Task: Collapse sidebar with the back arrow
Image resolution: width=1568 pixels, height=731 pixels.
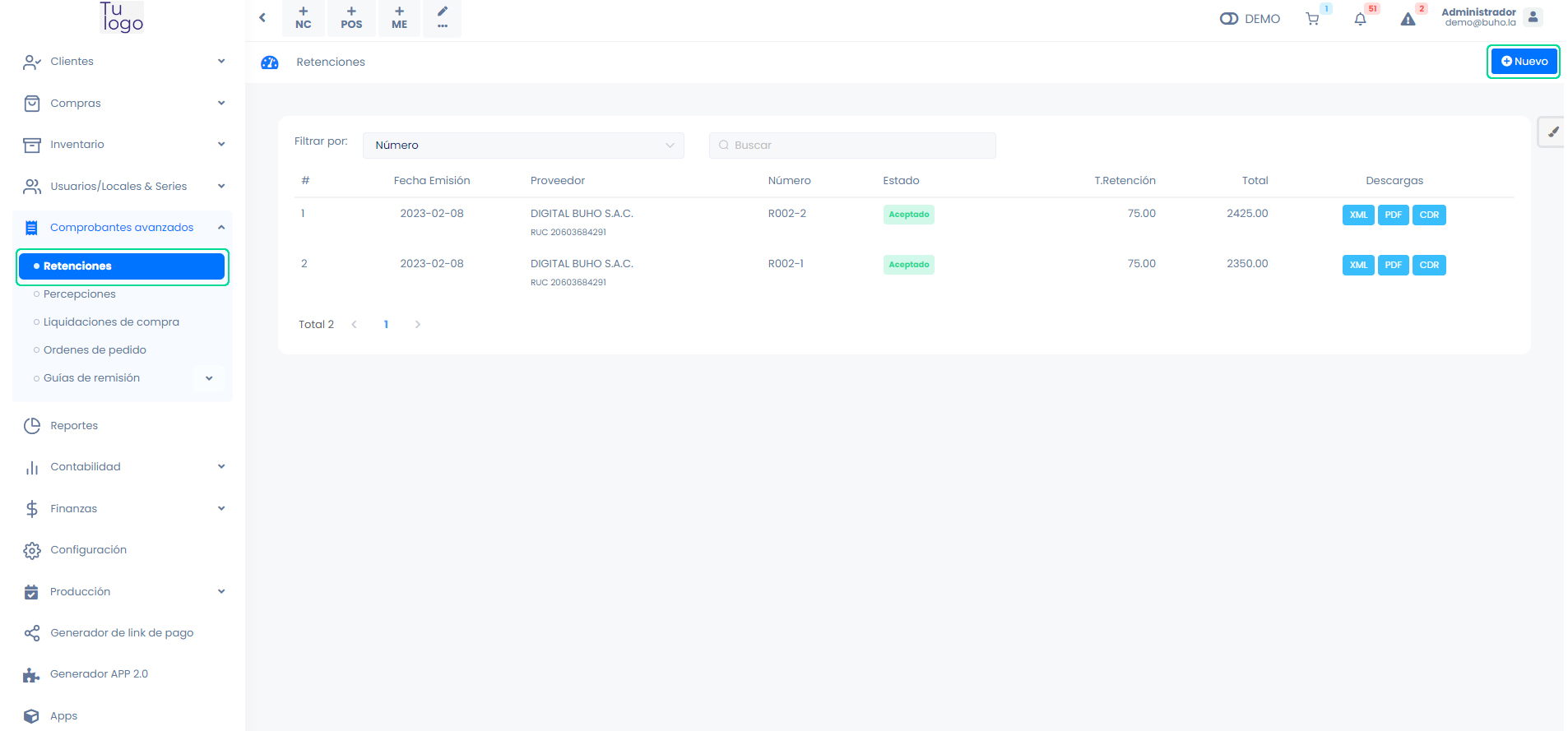Action: [262, 17]
